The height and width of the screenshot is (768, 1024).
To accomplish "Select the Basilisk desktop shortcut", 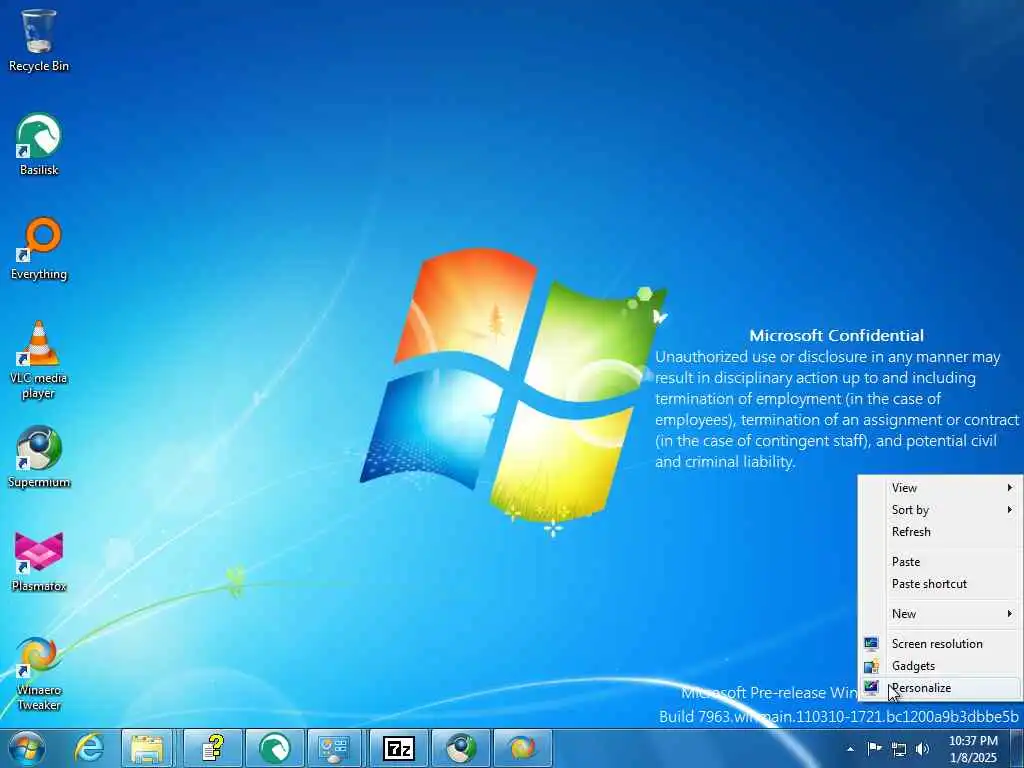I will point(39,145).
